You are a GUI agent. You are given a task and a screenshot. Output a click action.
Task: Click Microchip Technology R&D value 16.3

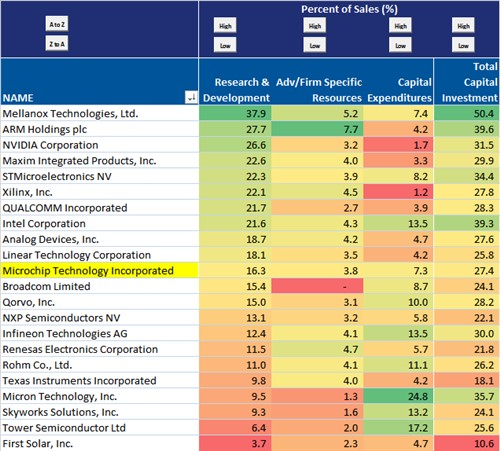click(235, 270)
